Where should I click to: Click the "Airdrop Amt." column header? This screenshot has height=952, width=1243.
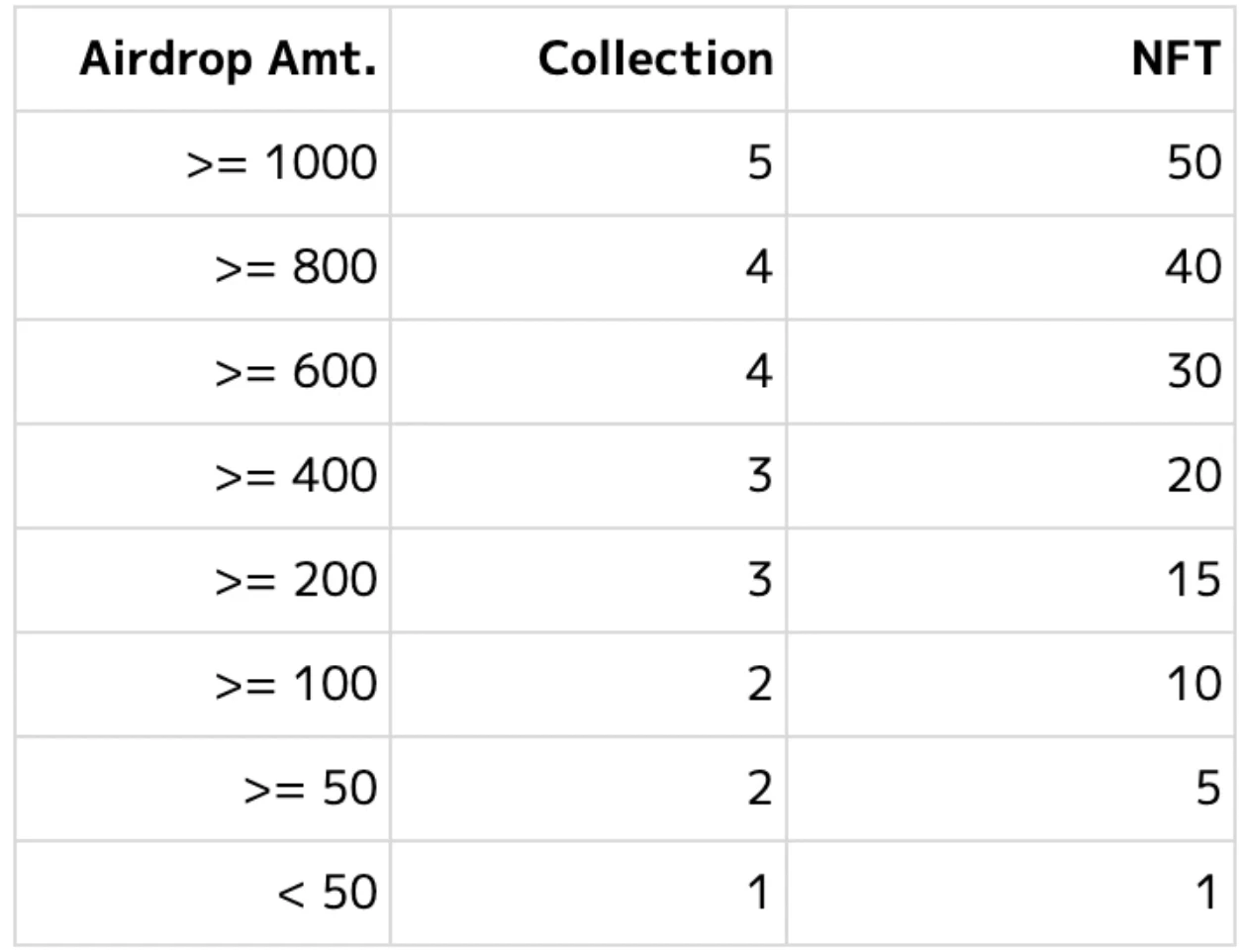228,59
